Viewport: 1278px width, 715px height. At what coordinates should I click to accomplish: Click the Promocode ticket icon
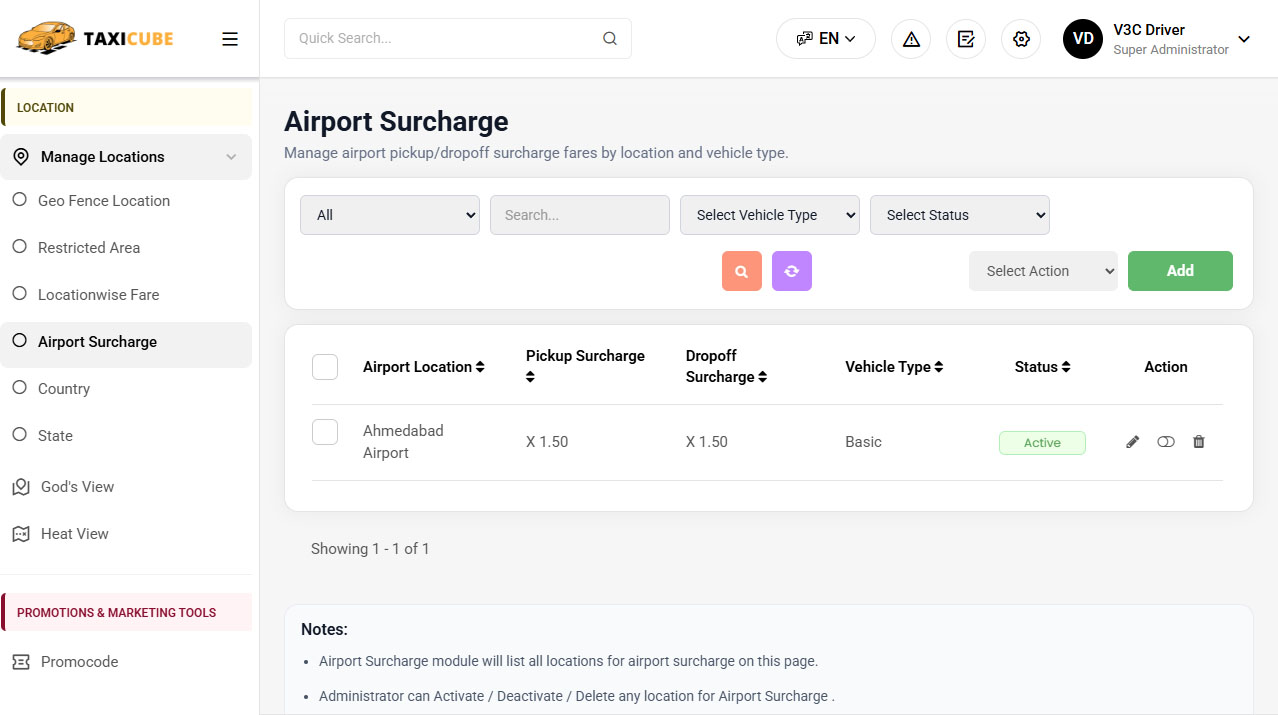[x=21, y=662]
